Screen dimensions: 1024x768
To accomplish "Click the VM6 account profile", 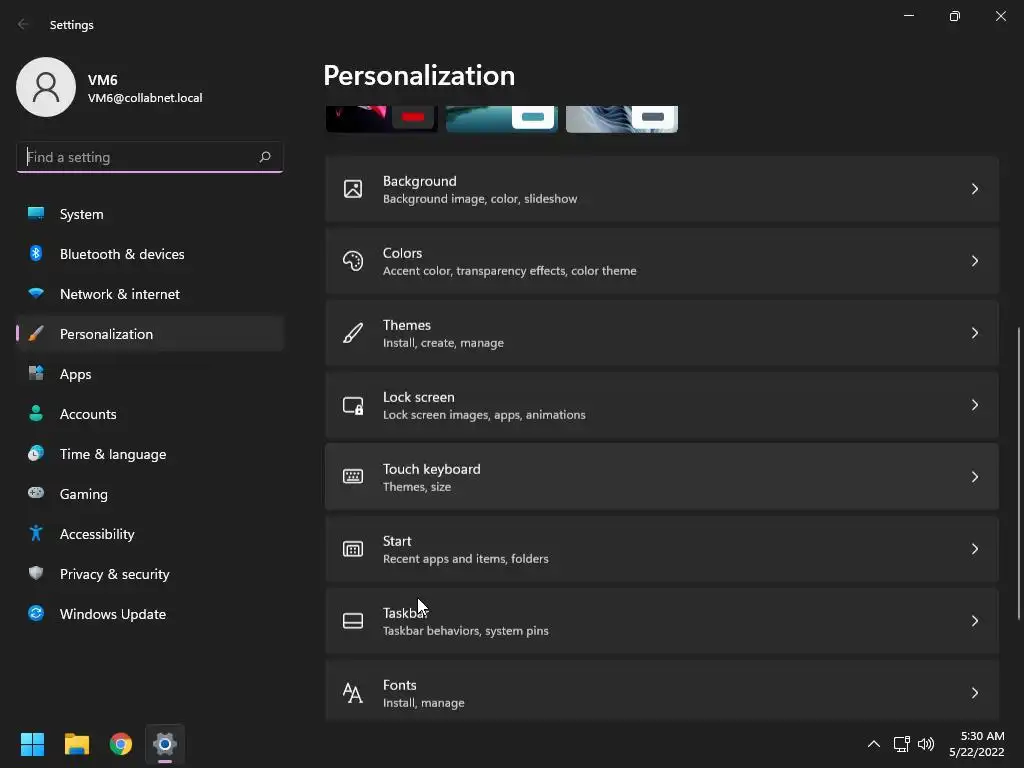I will pos(110,88).
